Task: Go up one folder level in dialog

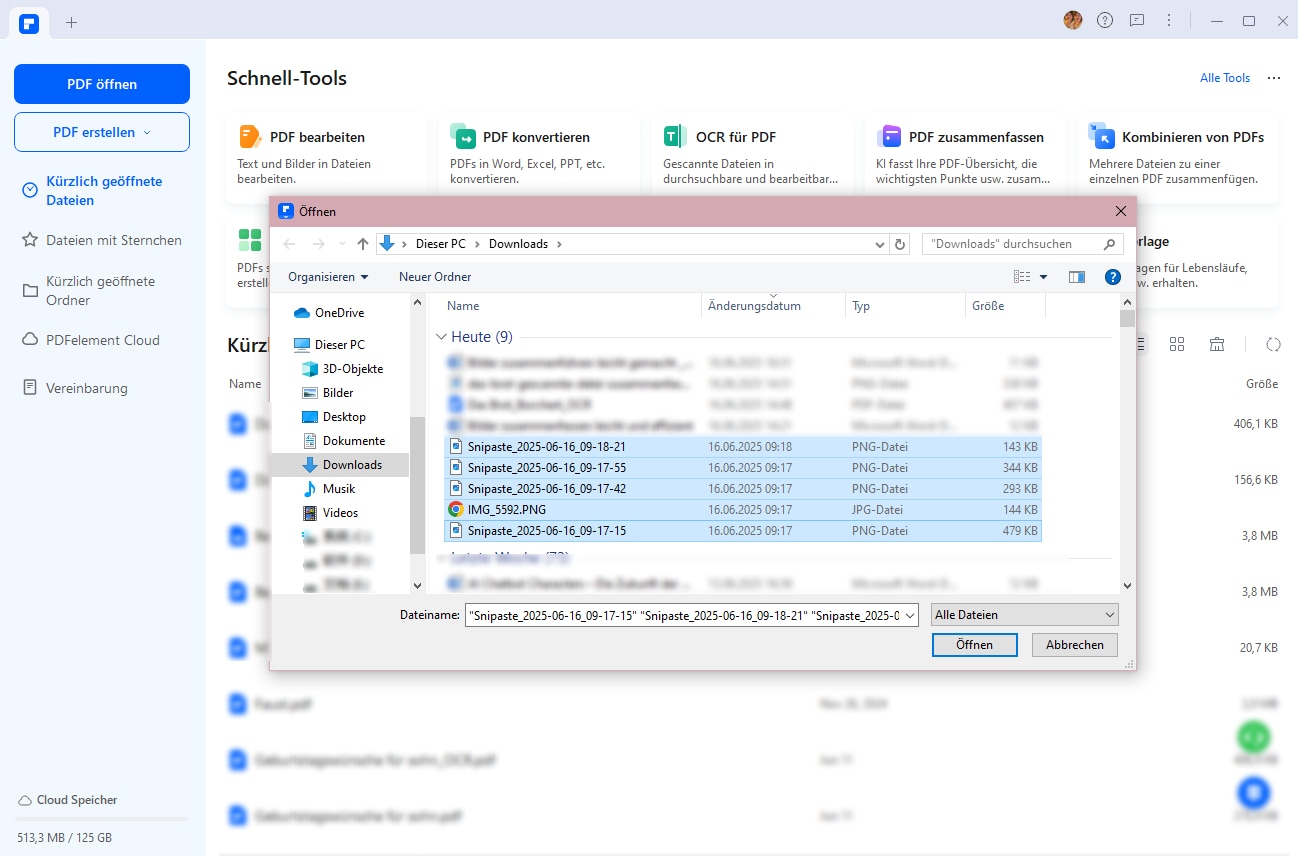Action: pyautogui.click(x=363, y=244)
